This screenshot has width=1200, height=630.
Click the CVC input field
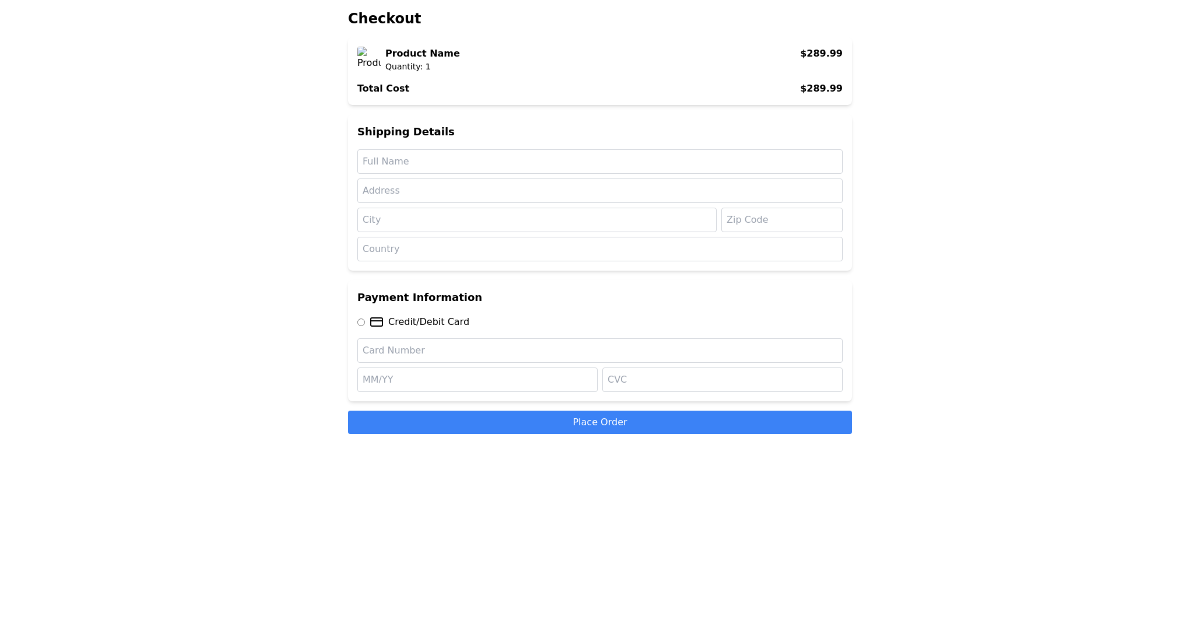coord(722,379)
